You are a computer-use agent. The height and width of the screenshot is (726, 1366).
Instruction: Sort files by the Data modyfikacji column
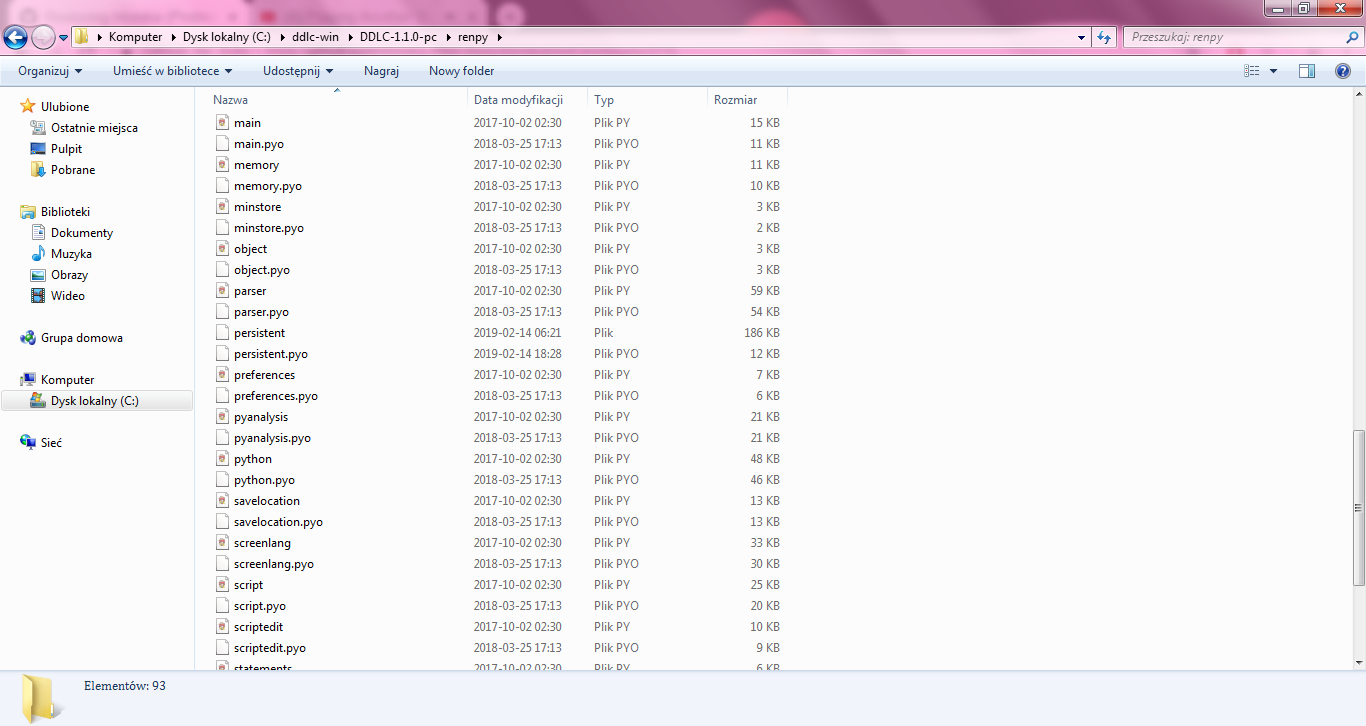517,99
